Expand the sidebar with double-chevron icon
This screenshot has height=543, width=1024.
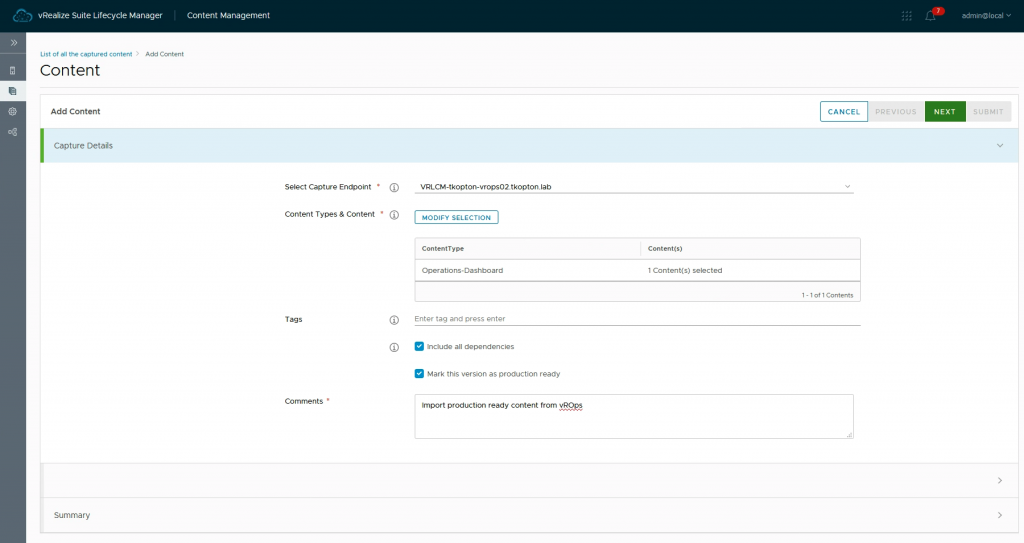click(x=13, y=42)
